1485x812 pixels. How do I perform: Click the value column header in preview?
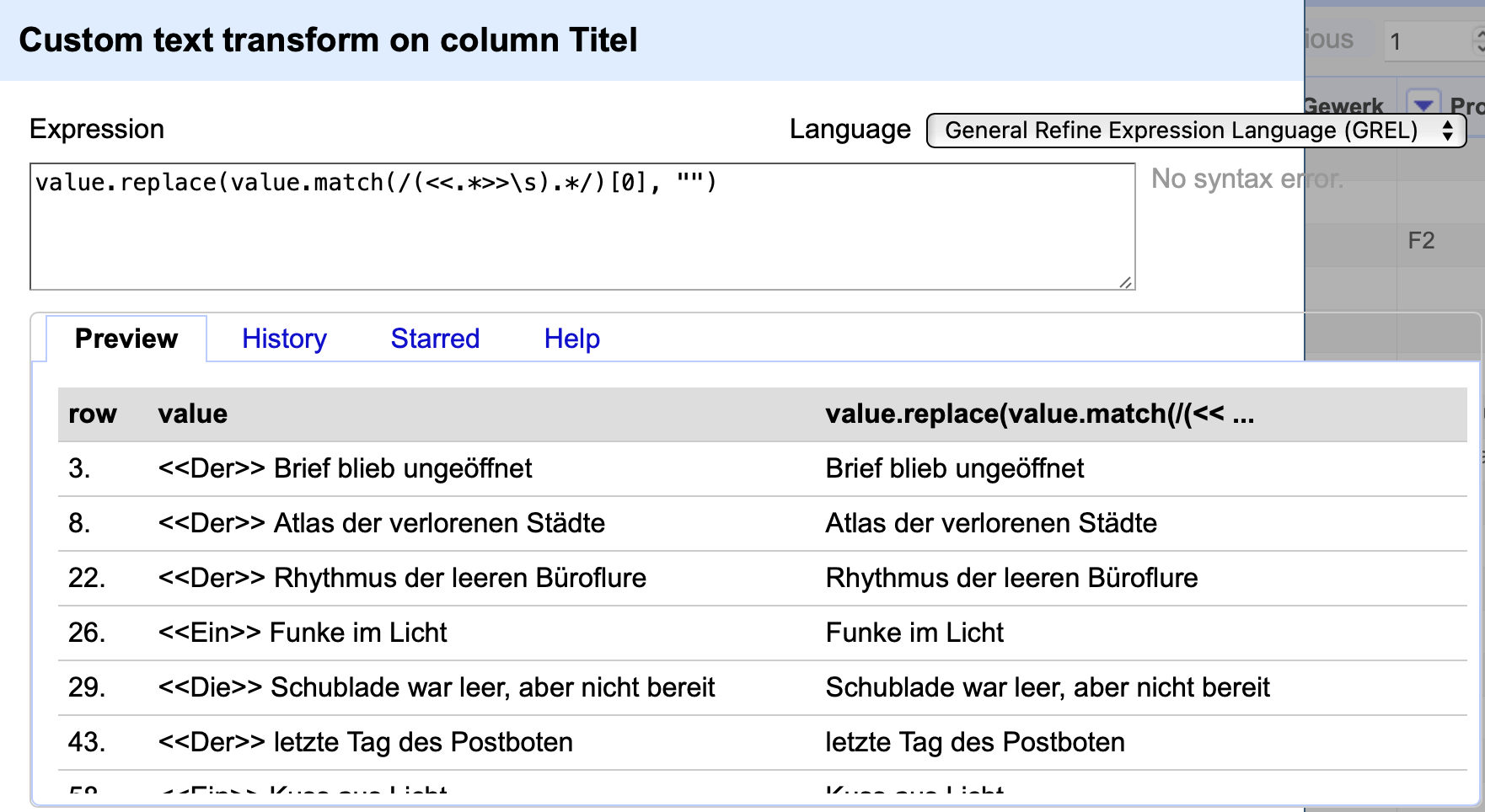point(193,414)
